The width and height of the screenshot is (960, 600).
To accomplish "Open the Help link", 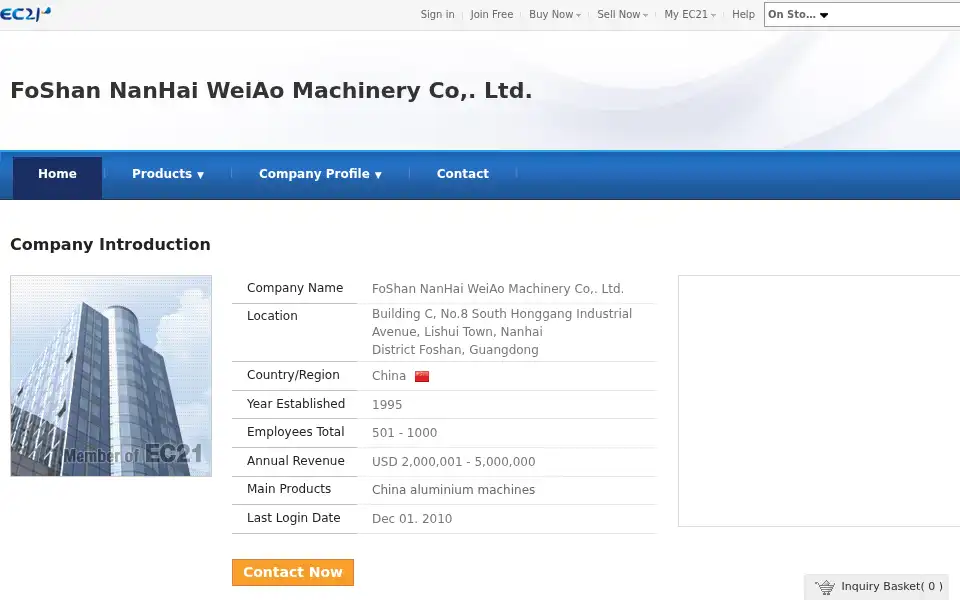I will coord(743,14).
